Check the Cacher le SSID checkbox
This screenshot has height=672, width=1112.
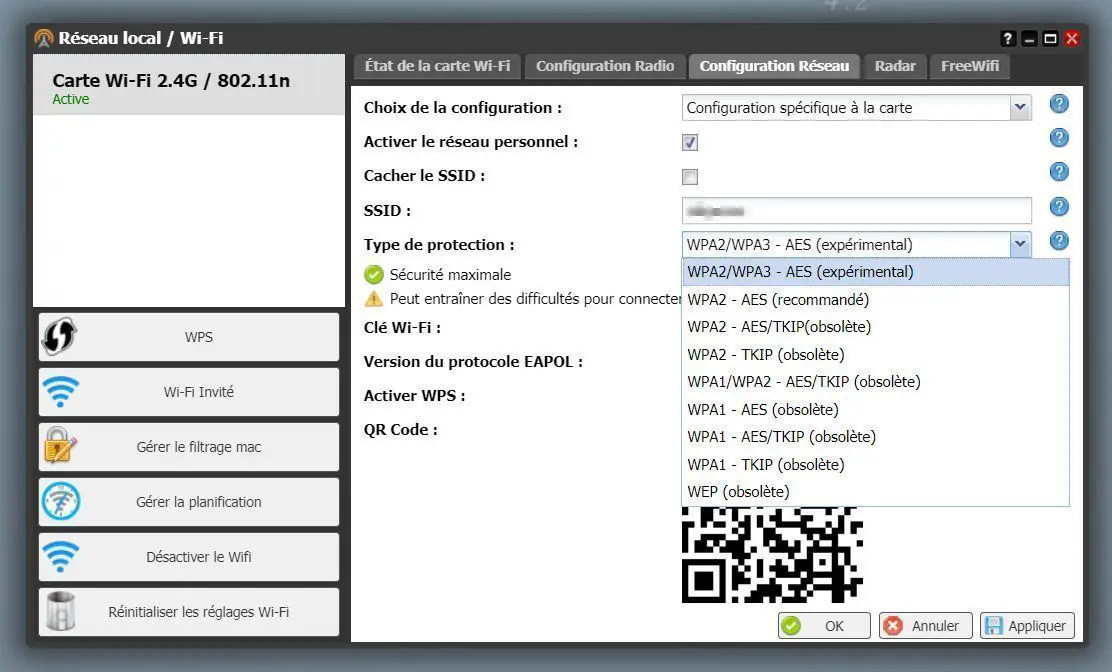(x=690, y=177)
